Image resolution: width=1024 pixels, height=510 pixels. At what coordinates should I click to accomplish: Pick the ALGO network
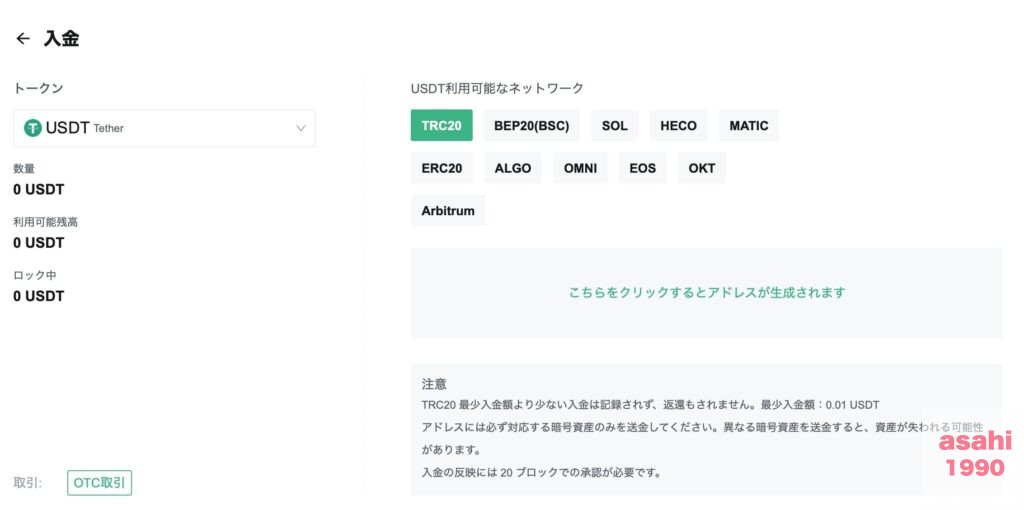tap(513, 168)
